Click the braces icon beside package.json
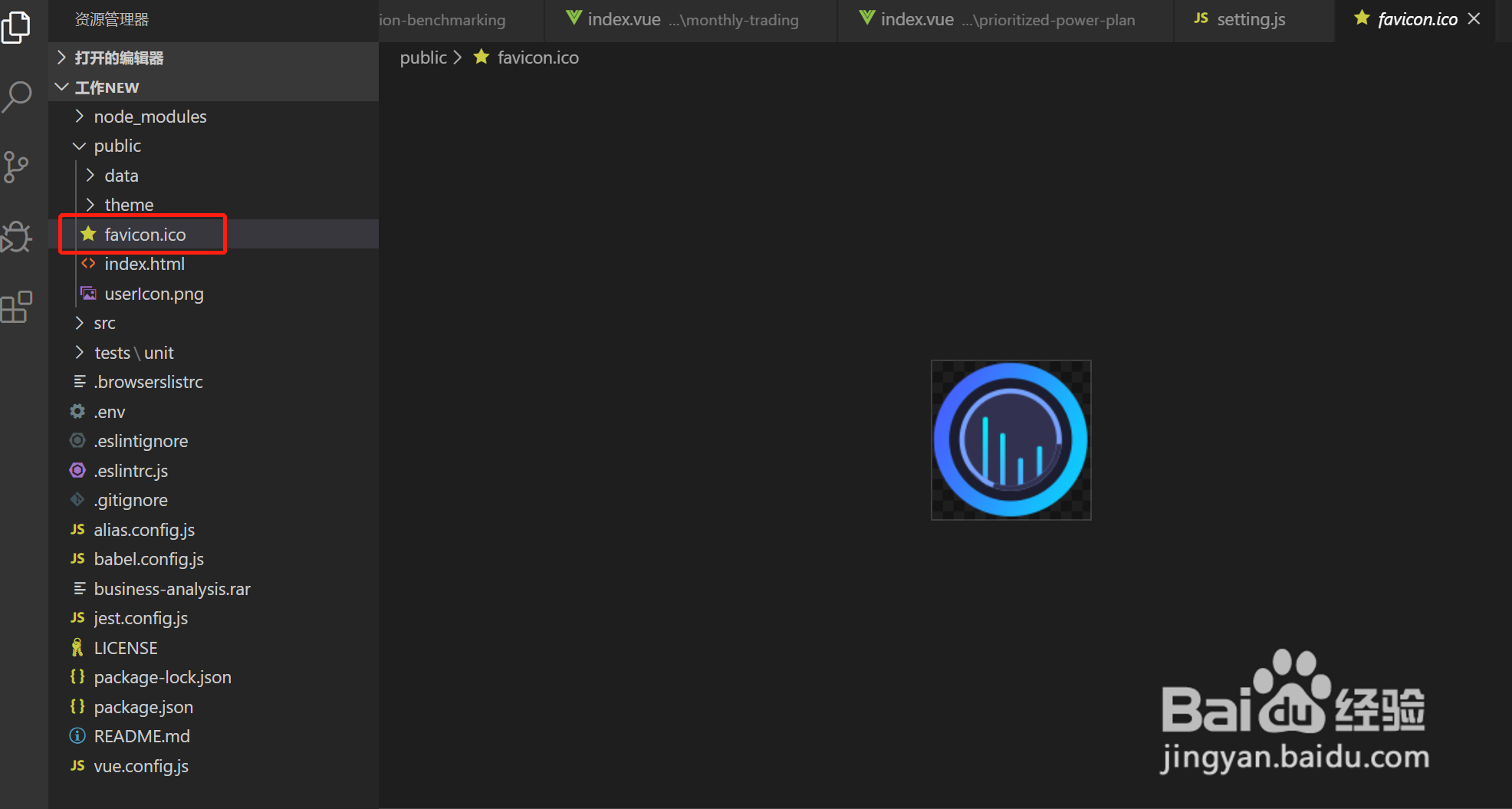1512x809 pixels. pyautogui.click(x=77, y=706)
